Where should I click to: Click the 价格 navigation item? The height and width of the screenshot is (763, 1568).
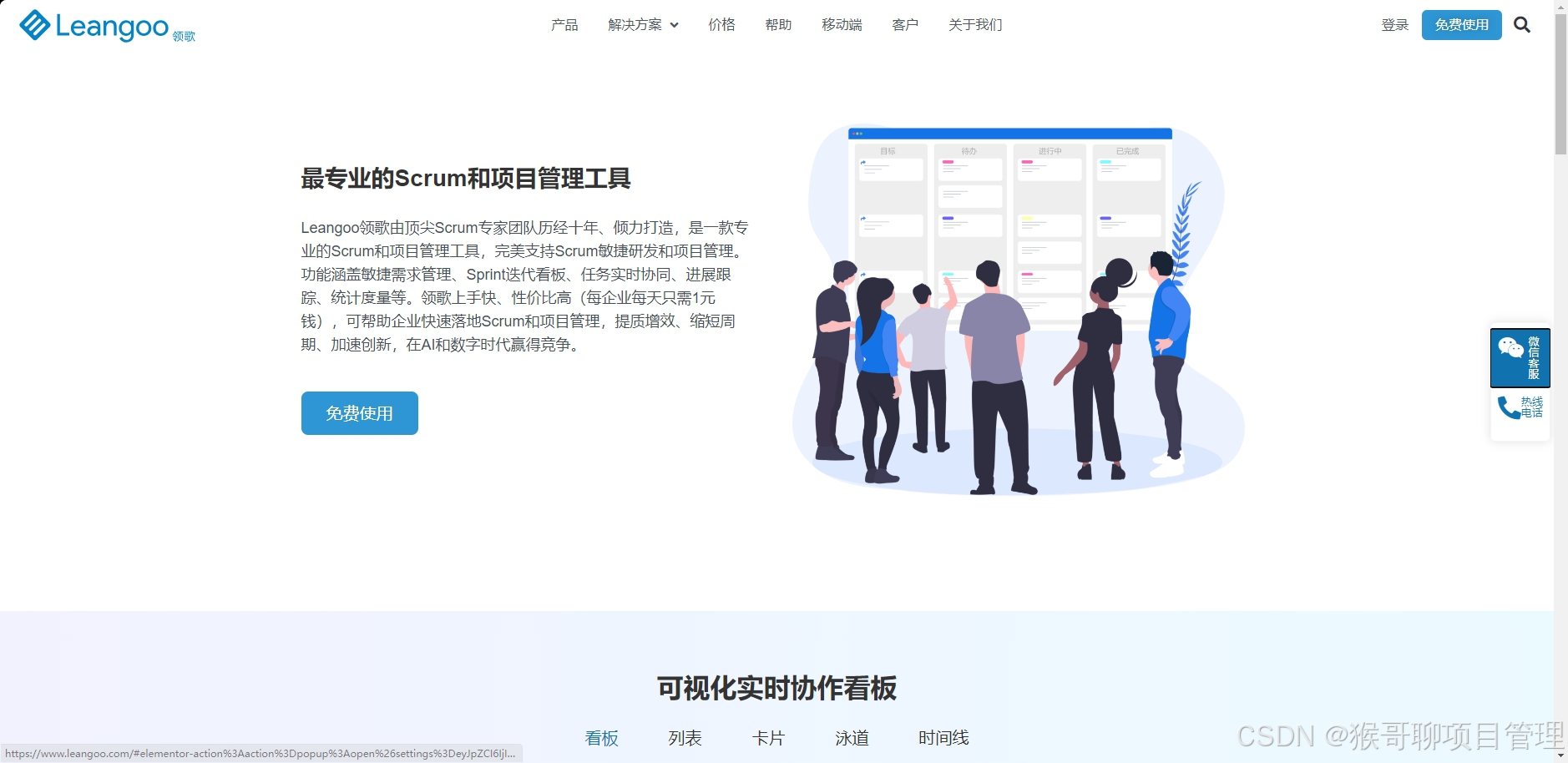point(721,25)
